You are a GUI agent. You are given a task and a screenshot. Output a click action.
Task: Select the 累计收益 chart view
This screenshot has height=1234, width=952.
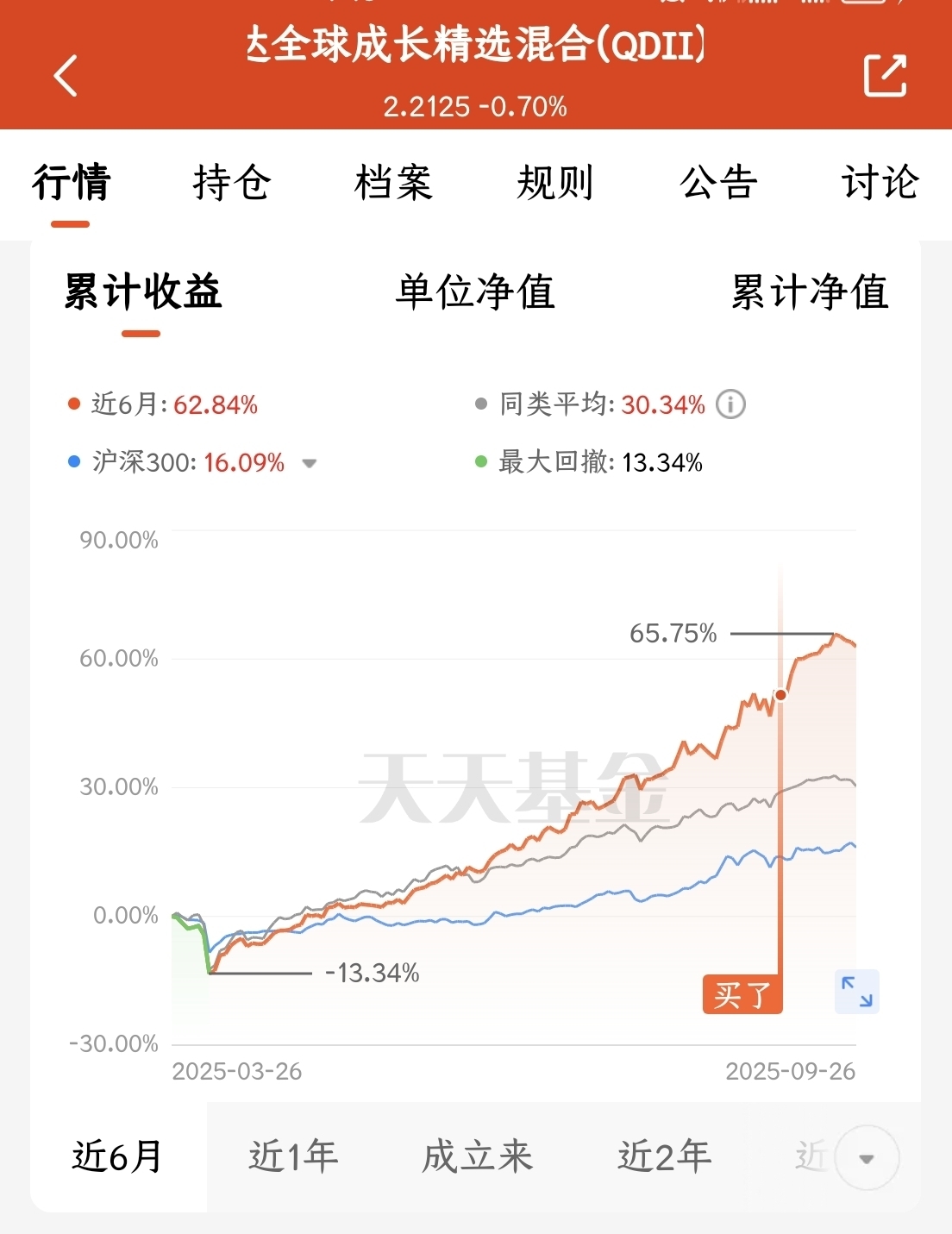(x=143, y=292)
